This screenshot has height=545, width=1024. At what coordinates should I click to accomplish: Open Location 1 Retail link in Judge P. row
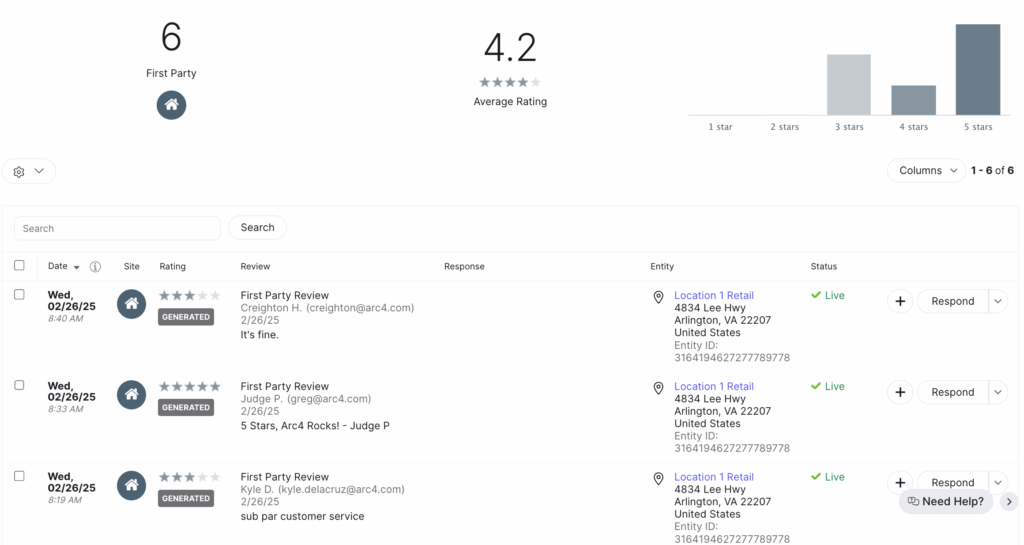click(x=714, y=386)
